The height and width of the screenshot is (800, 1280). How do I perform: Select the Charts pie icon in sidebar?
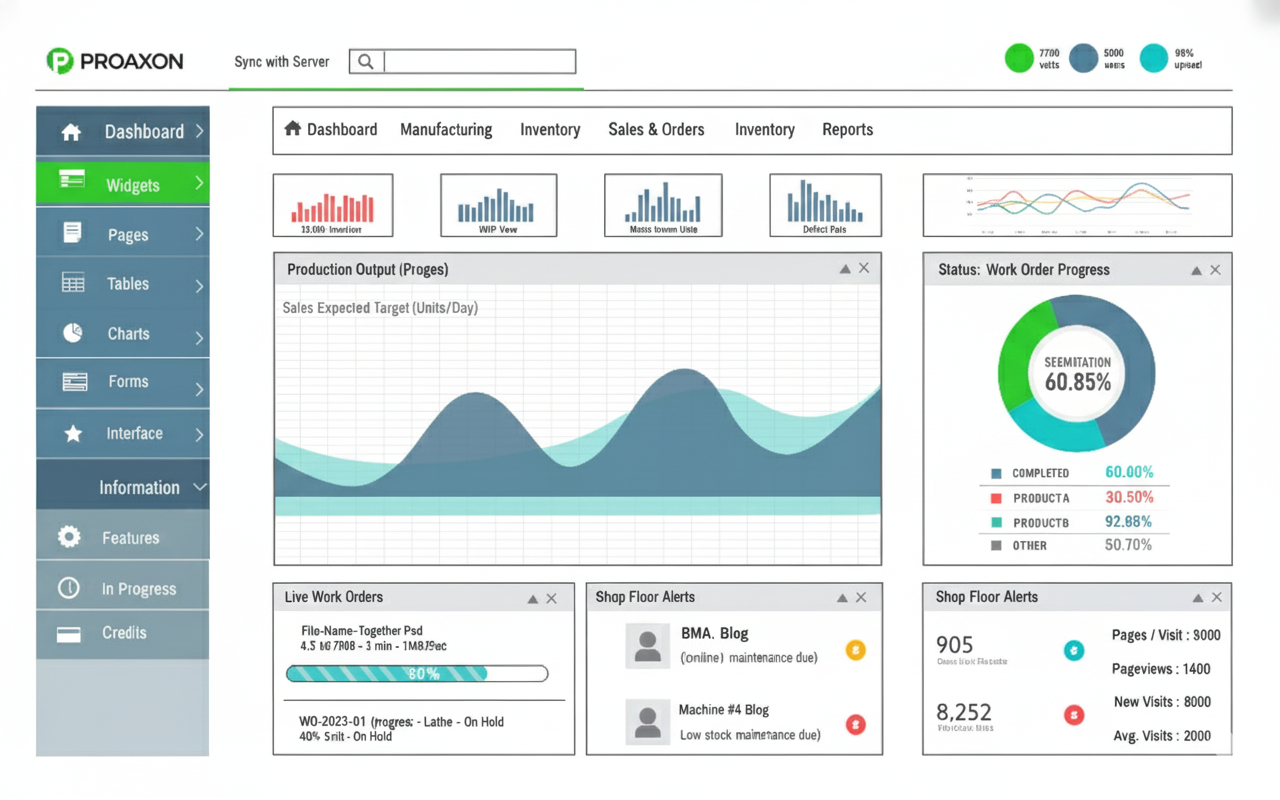point(73,333)
